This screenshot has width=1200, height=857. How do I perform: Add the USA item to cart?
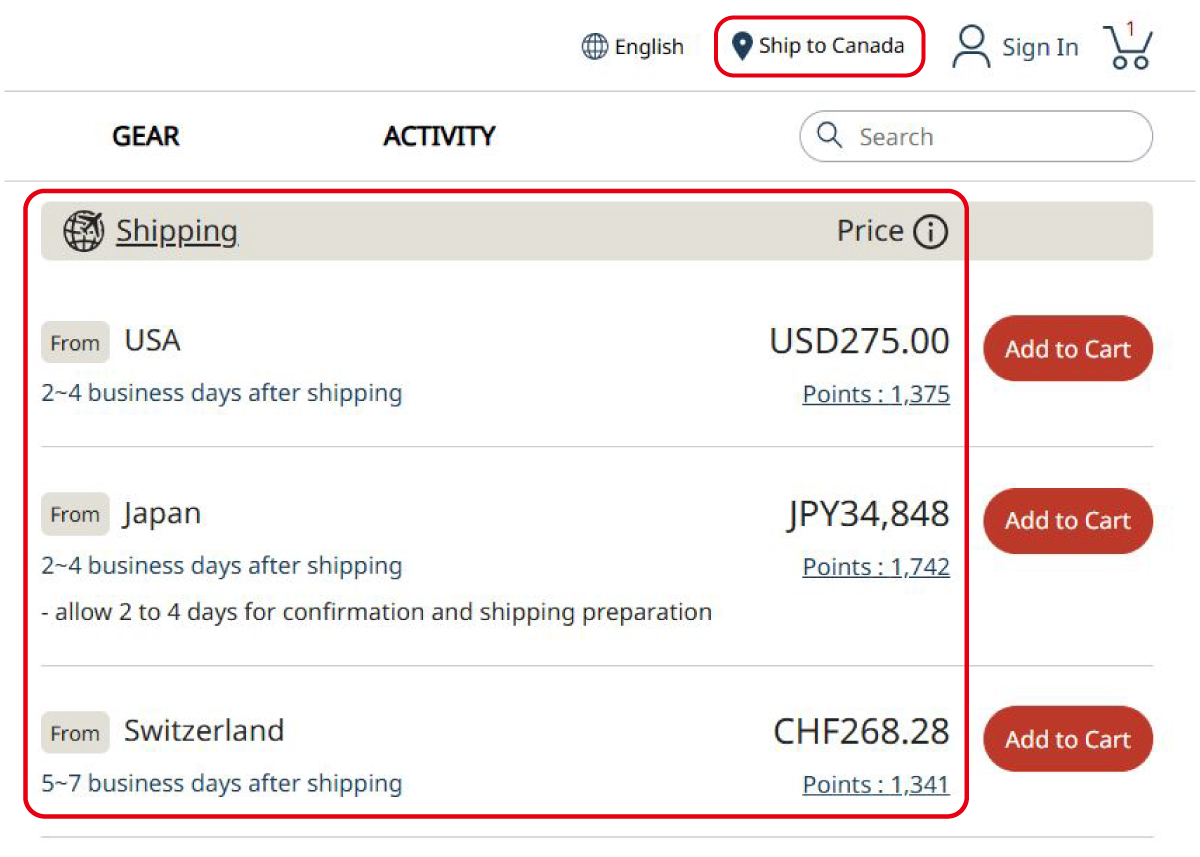pyautogui.click(x=1068, y=349)
